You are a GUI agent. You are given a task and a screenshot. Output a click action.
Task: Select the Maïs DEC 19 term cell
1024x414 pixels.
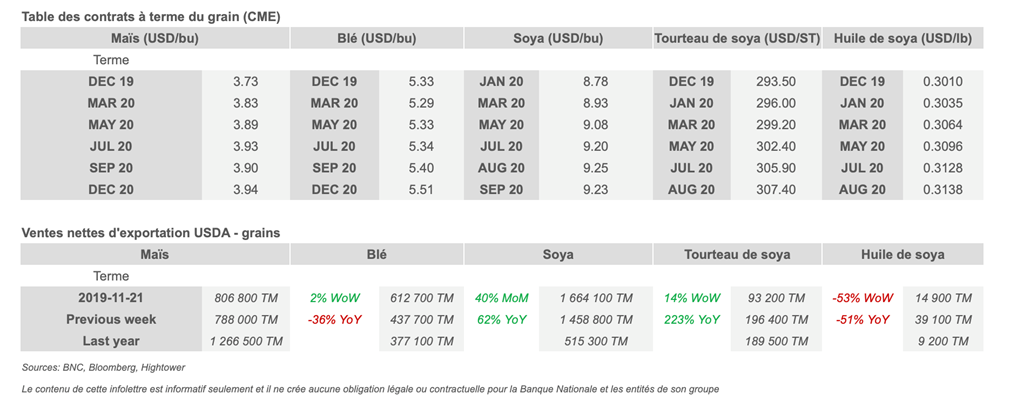tap(111, 82)
